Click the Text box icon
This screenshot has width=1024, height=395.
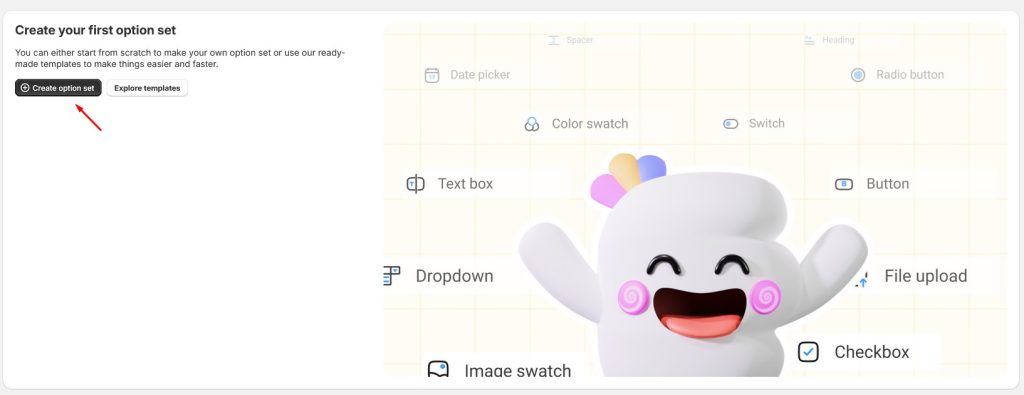coord(415,184)
